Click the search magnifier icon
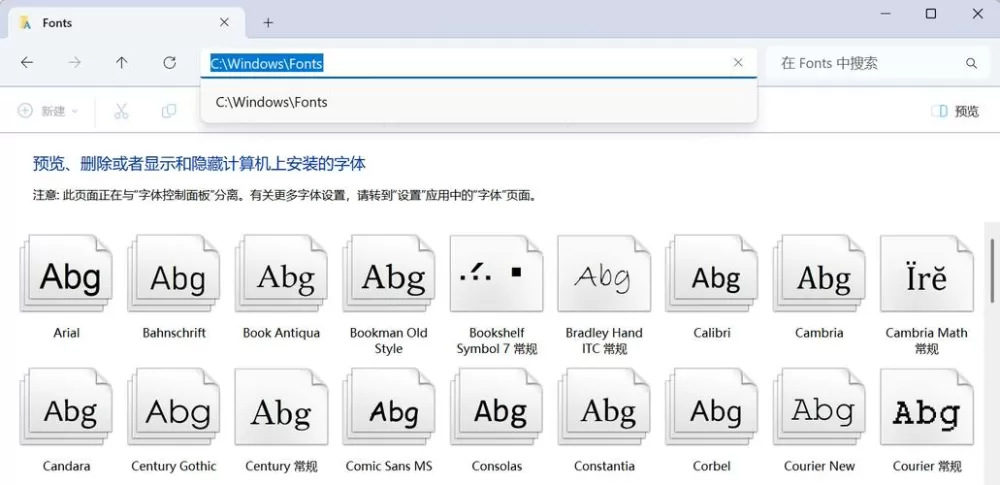This screenshot has width=1000, height=485. [x=971, y=63]
